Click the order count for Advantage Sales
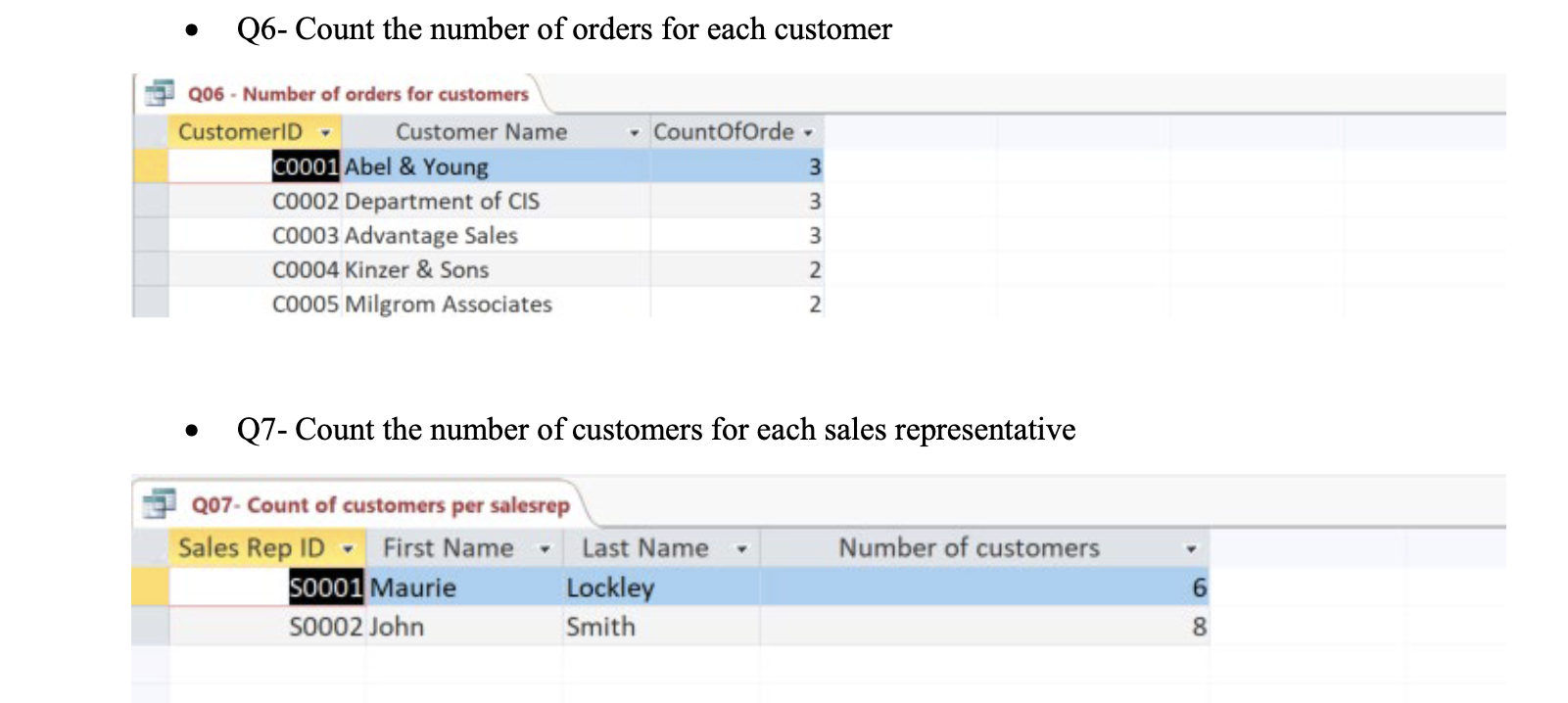The height and width of the screenshot is (703, 1568). [736, 235]
